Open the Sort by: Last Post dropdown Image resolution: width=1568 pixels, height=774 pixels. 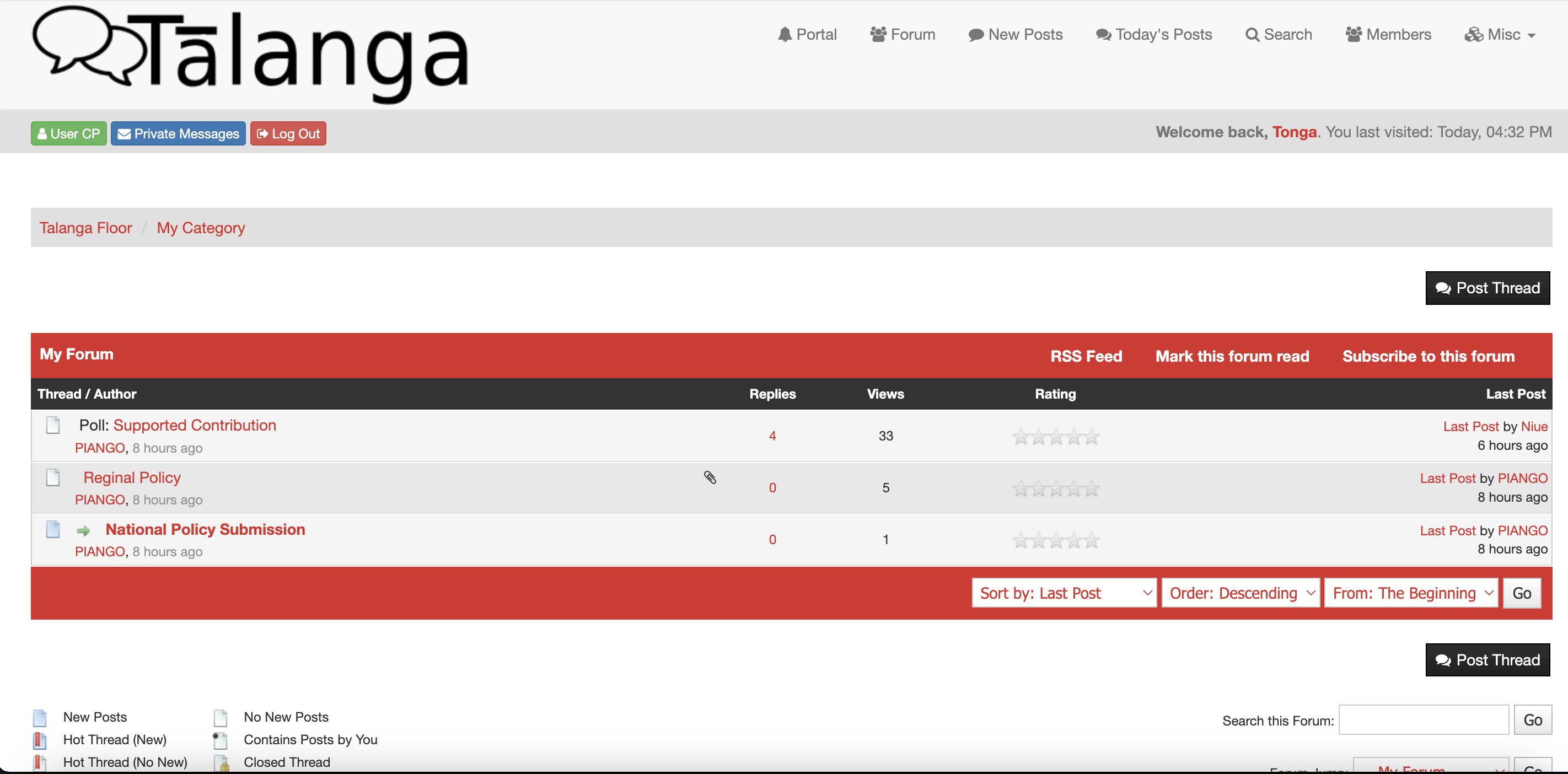click(x=1064, y=593)
